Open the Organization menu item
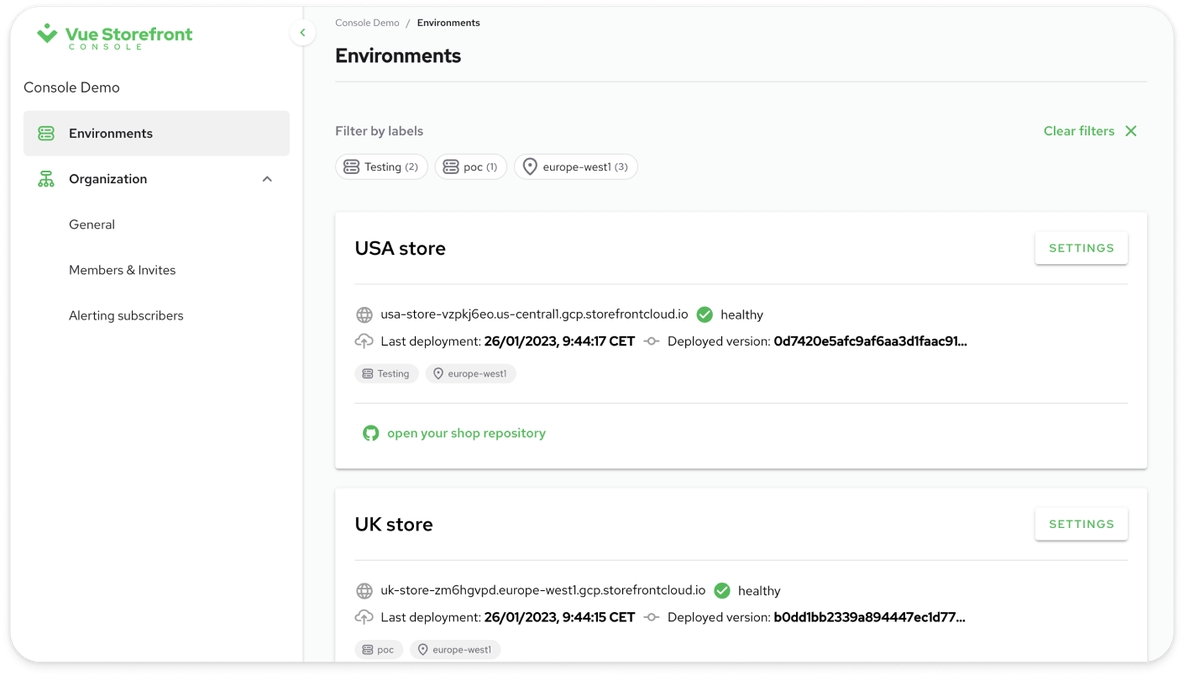The height and width of the screenshot is (676, 1184). (x=156, y=179)
